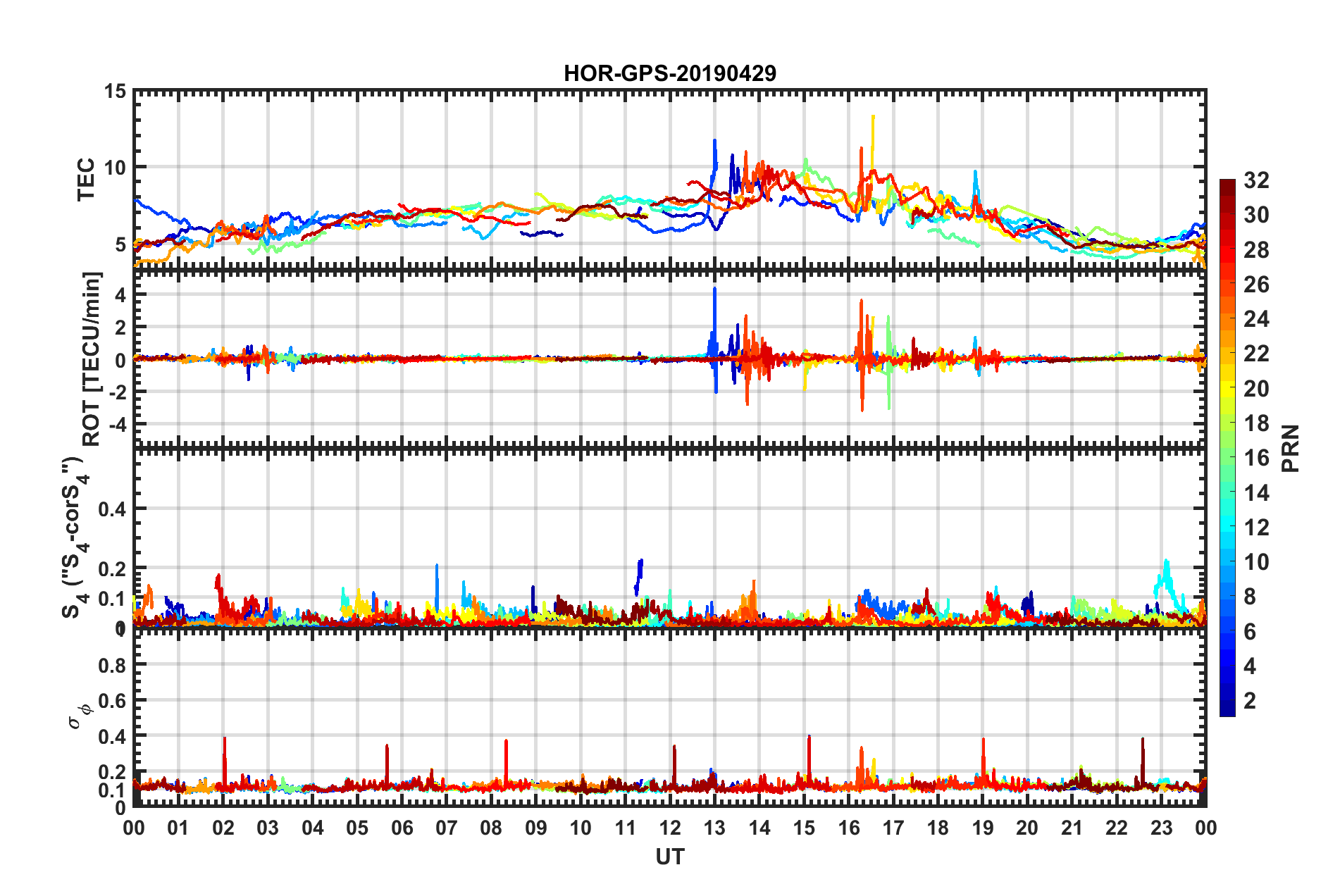Click the red sigma phi spike at 02 UT
This screenshot has width=1340, height=896.
pos(224,761)
